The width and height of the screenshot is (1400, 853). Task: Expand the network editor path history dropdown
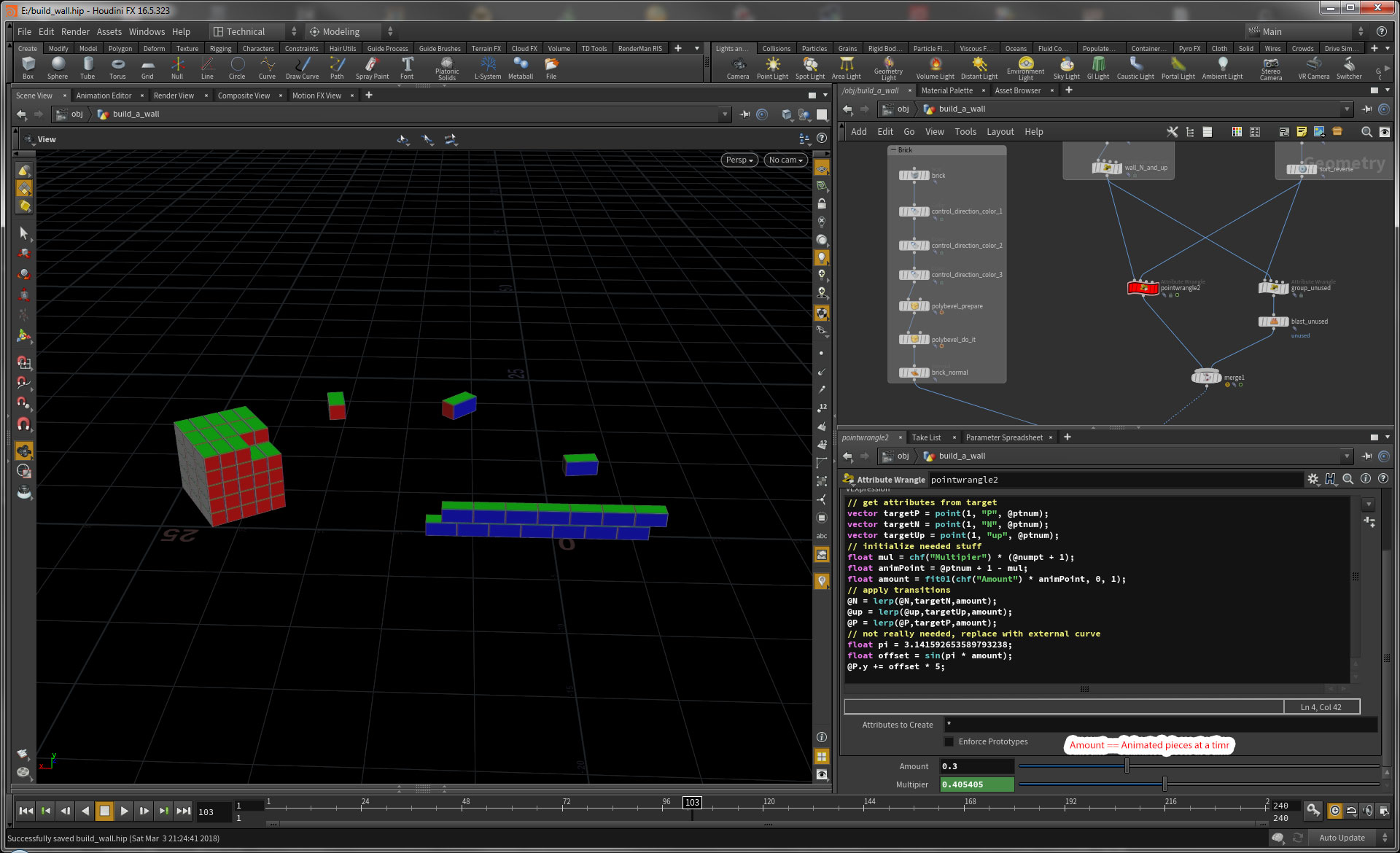pyautogui.click(x=1347, y=109)
